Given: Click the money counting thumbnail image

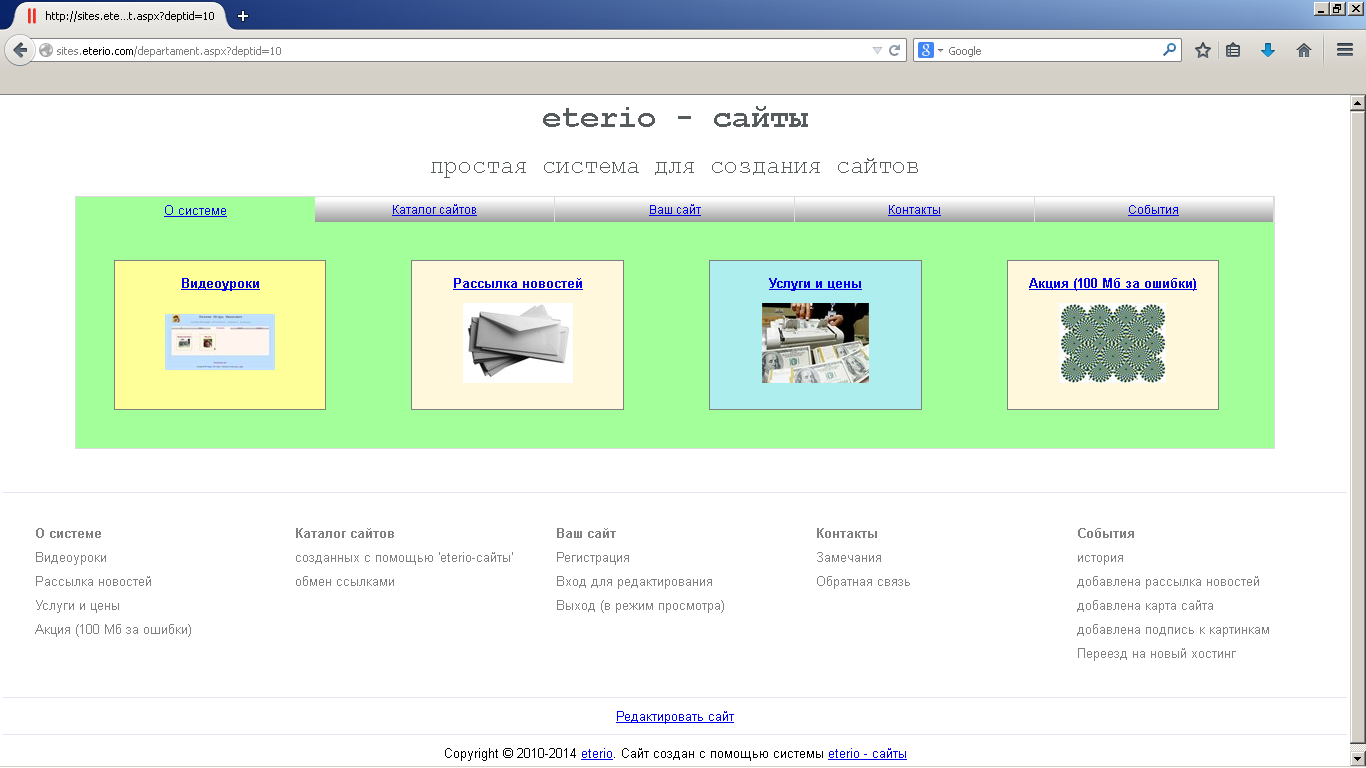Looking at the screenshot, I should [815, 343].
